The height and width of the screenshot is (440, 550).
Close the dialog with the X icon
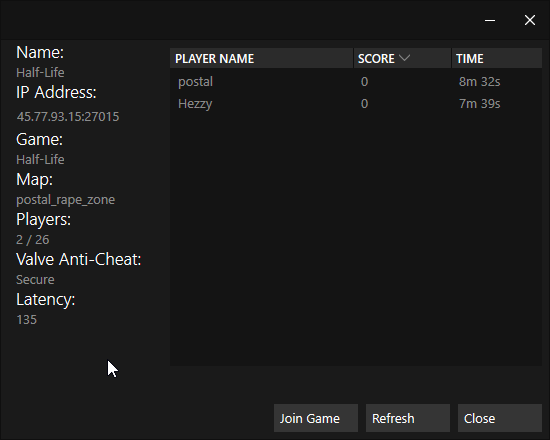(x=530, y=20)
